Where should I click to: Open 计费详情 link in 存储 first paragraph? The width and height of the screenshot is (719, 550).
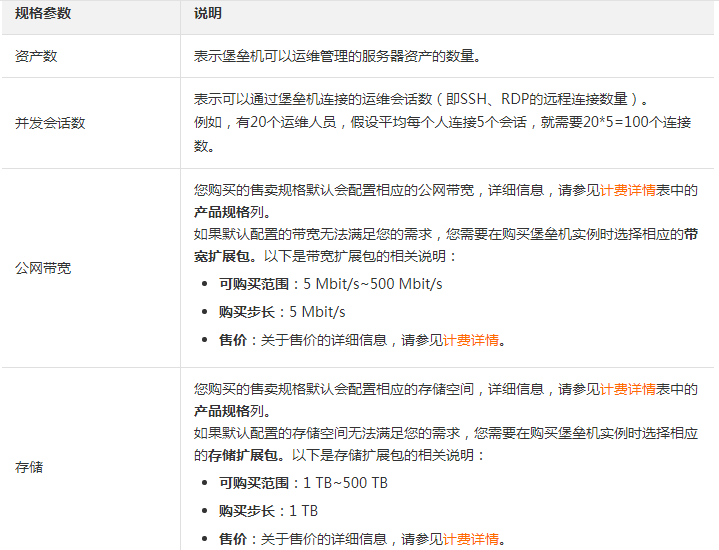[x=628, y=389]
